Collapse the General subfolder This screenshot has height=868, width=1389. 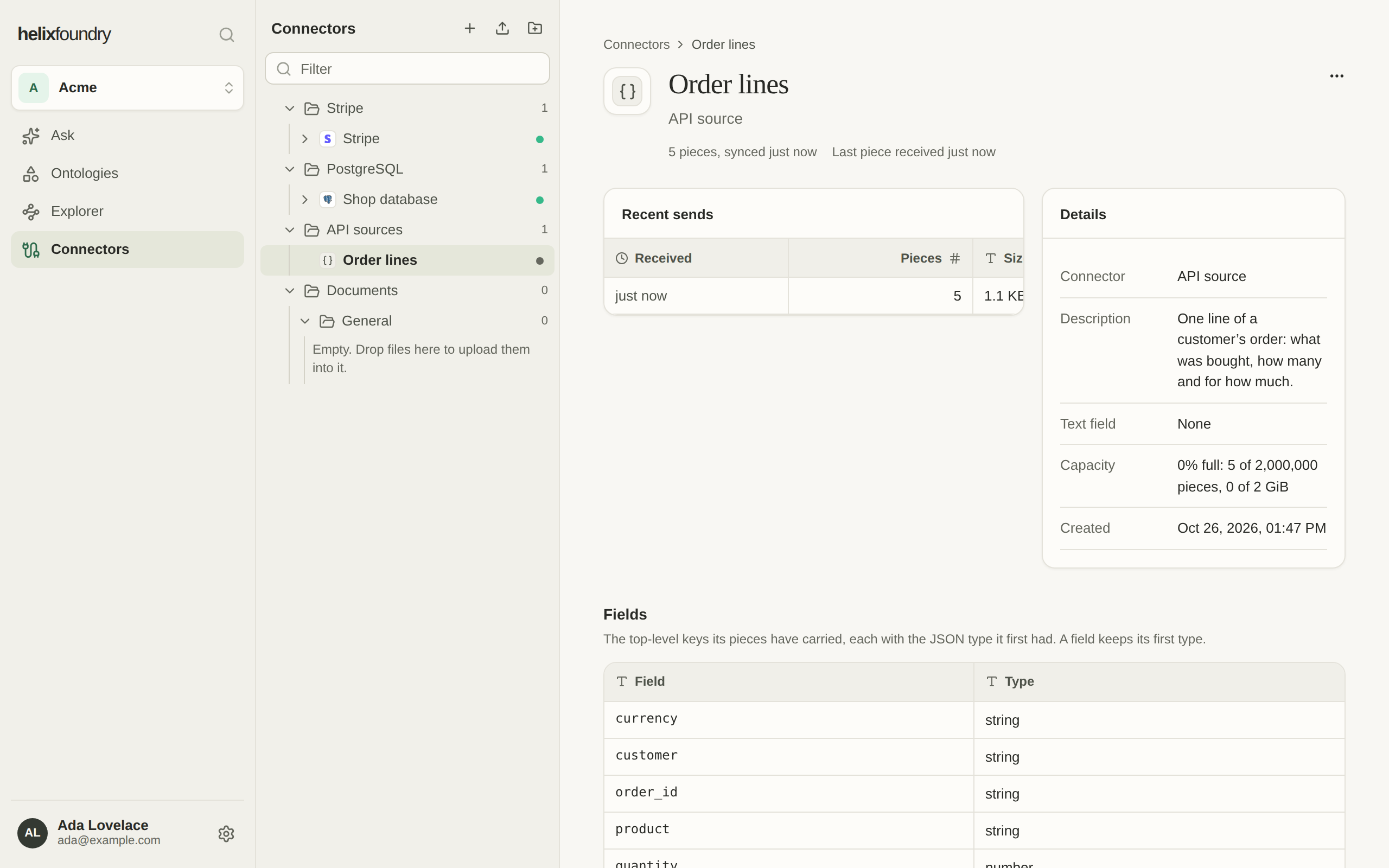click(305, 322)
